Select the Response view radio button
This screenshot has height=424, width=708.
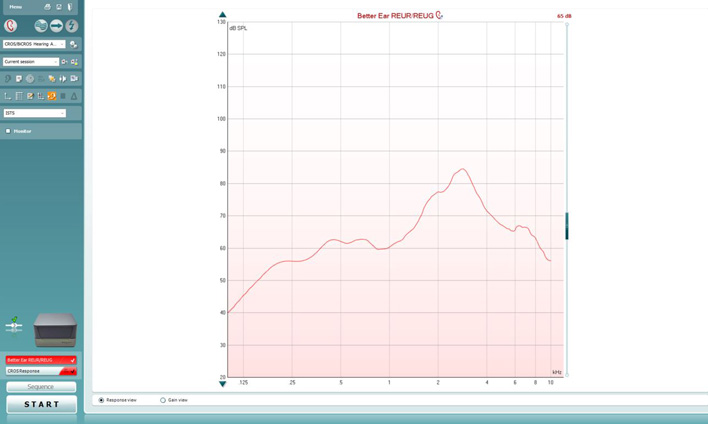tap(101, 400)
